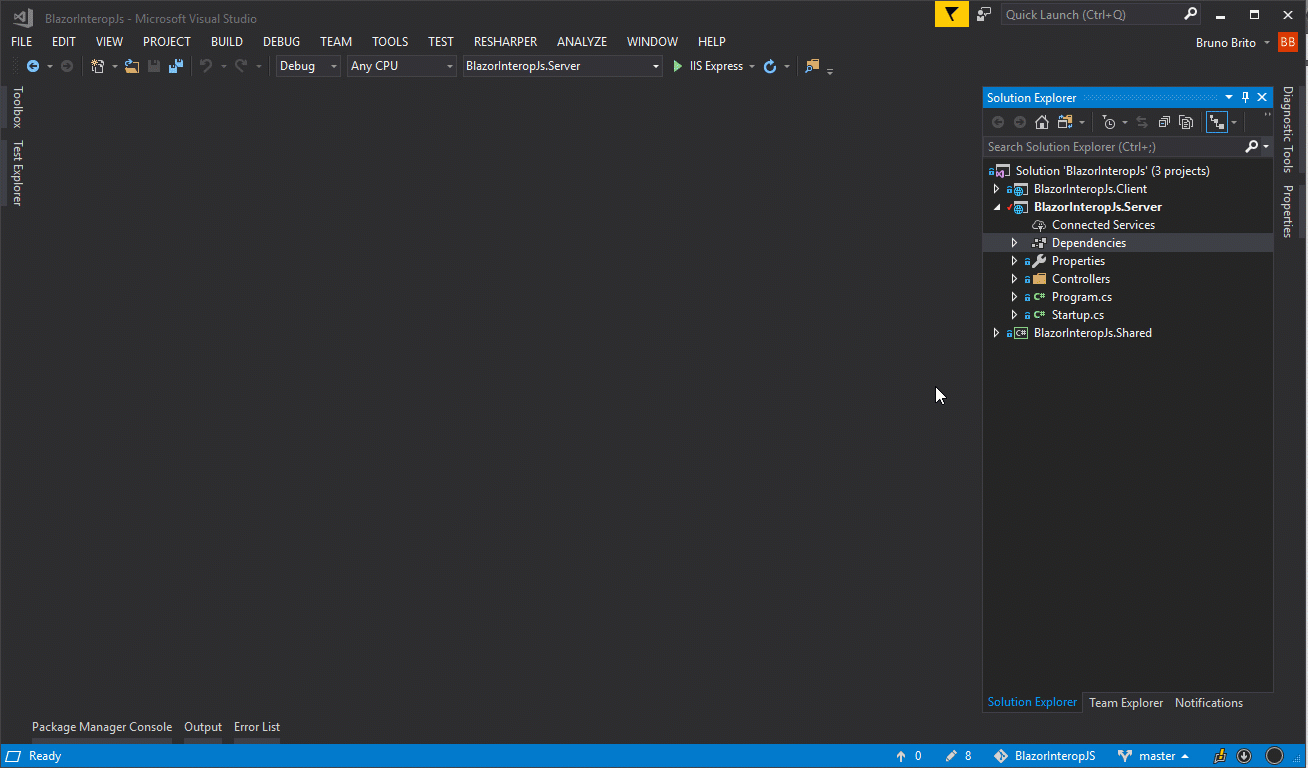Click the Navigate Backward arrow in main toolbar
The width and height of the screenshot is (1308, 768).
(33, 66)
